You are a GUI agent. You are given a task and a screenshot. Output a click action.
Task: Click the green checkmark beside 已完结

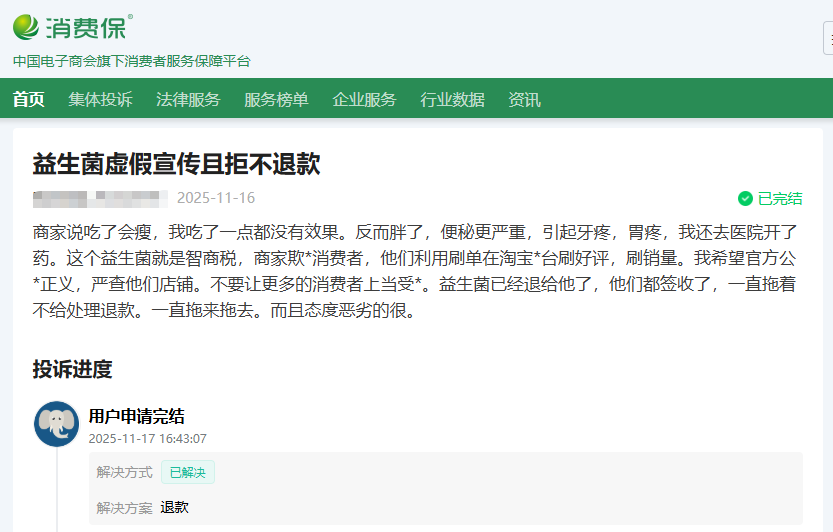tap(745, 198)
